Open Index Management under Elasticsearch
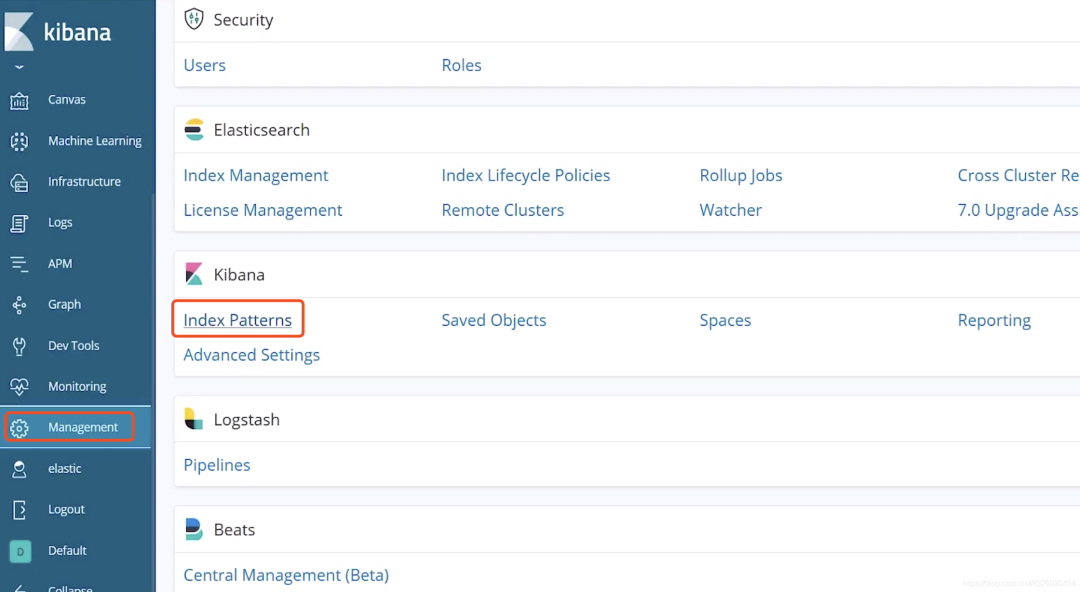The image size is (1080, 592). coord(256,175)
